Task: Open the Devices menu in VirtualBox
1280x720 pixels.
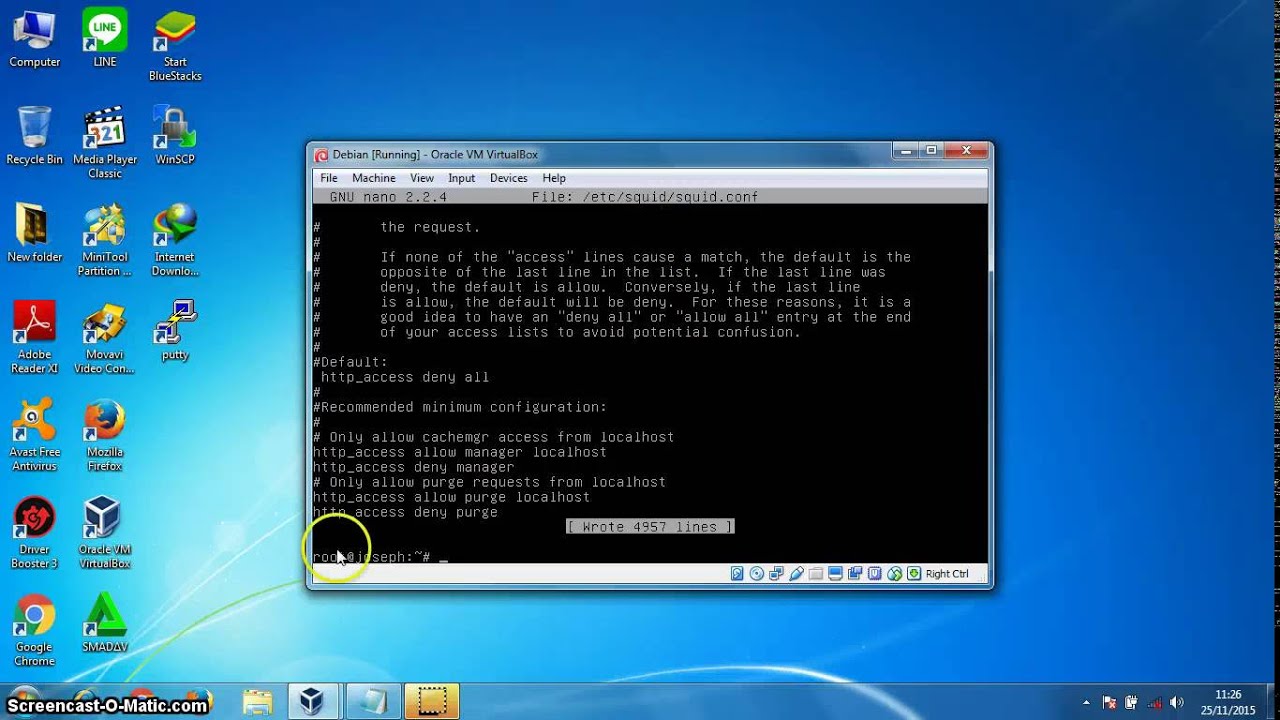Action: tap(508, 178)
